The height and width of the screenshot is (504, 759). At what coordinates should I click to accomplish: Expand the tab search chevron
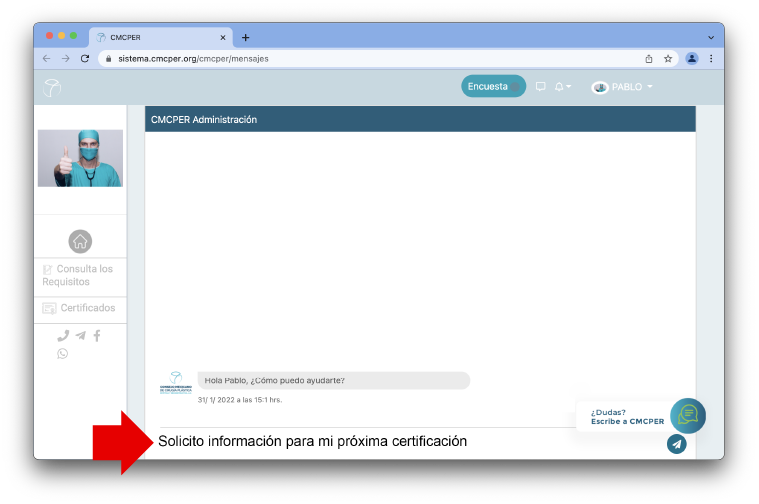[711, 37]
